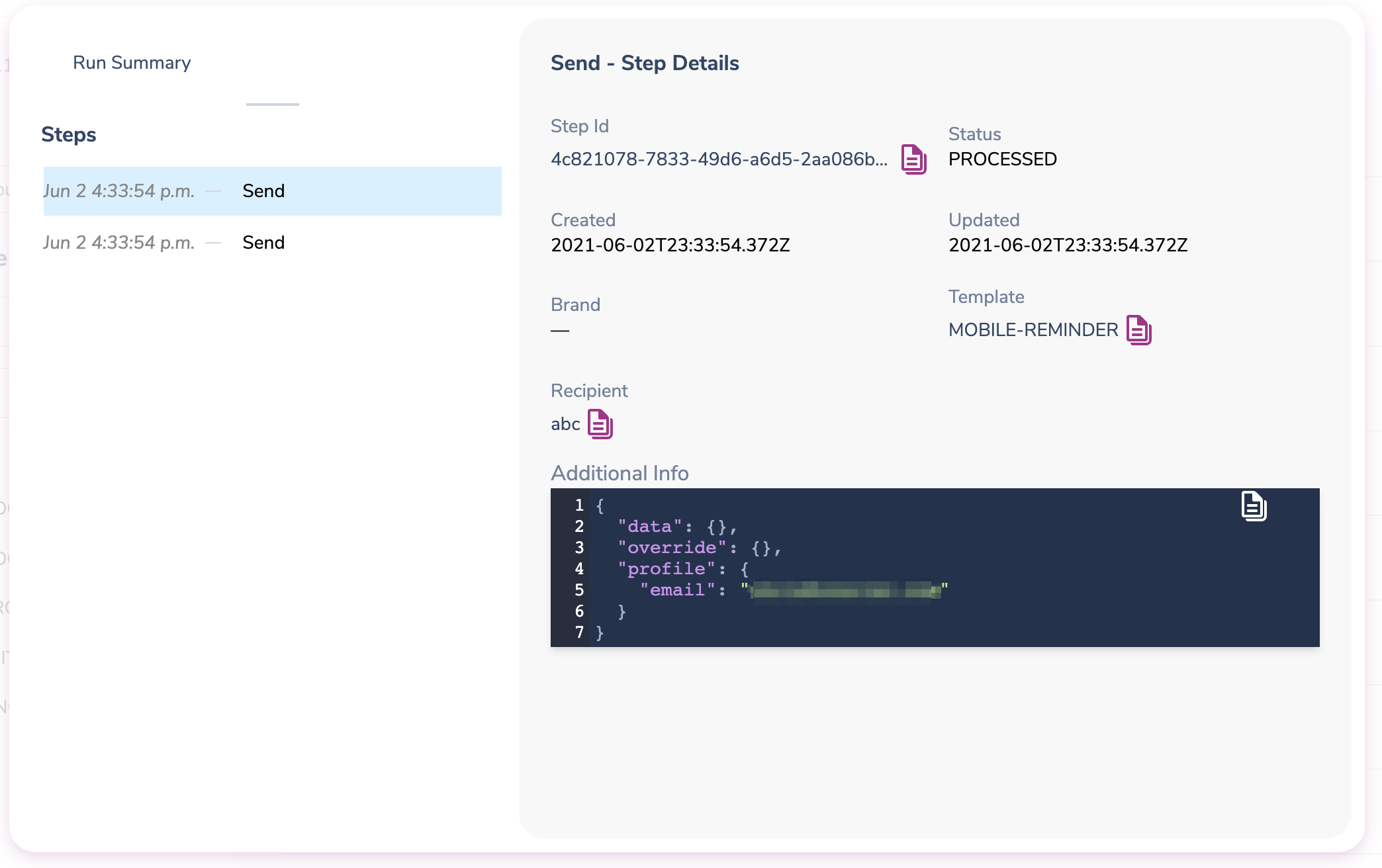Screen dimensions: 1382x868
Task: Copy the Additional Info JSON code
Action: click(1253, 507)
